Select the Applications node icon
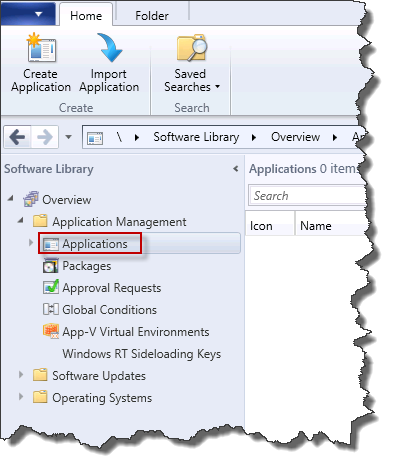 pyautogui.click(x=51, y=244)
